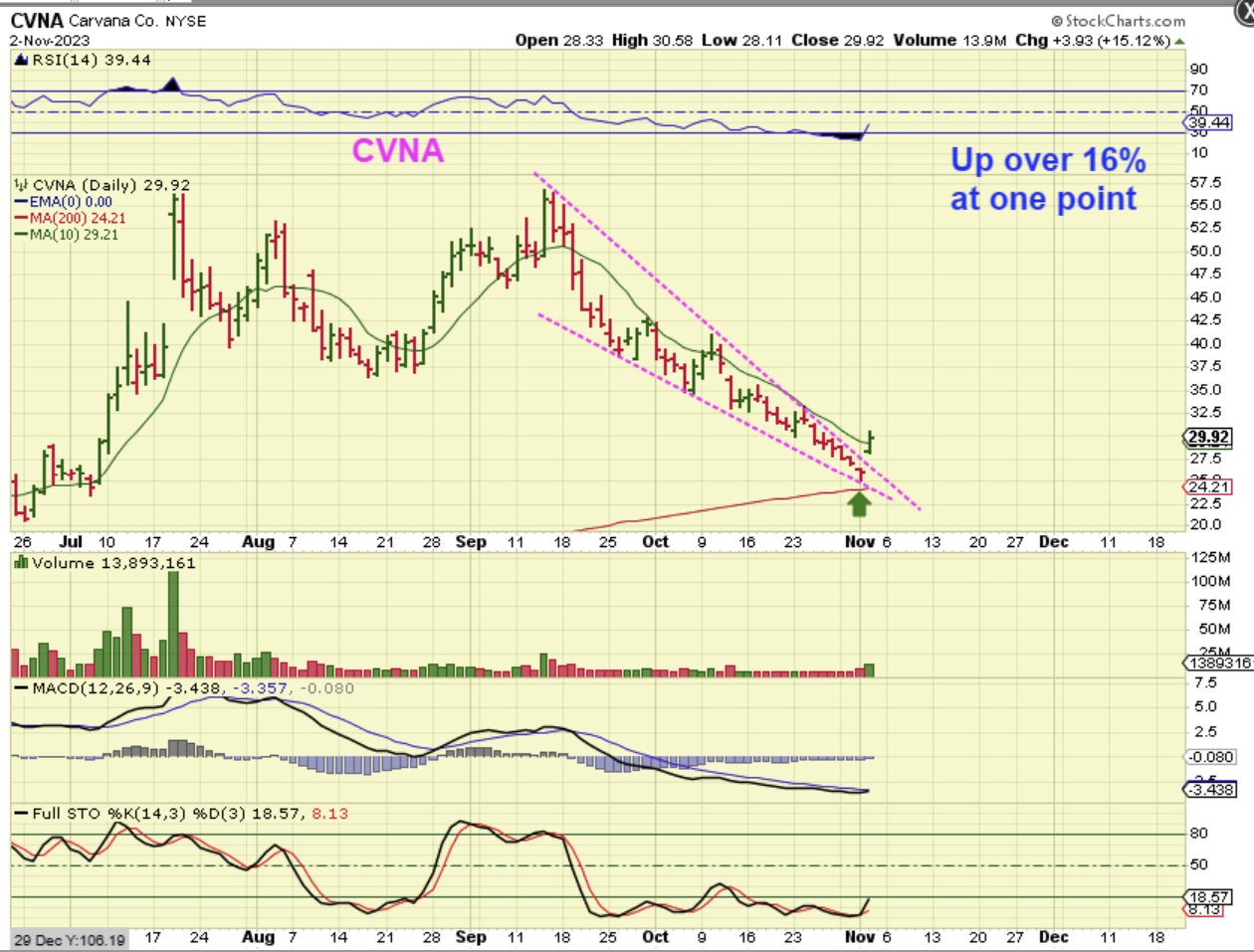Click the MA(200) 24.21 legend entry
The image size is (1254, 952).
78,218
